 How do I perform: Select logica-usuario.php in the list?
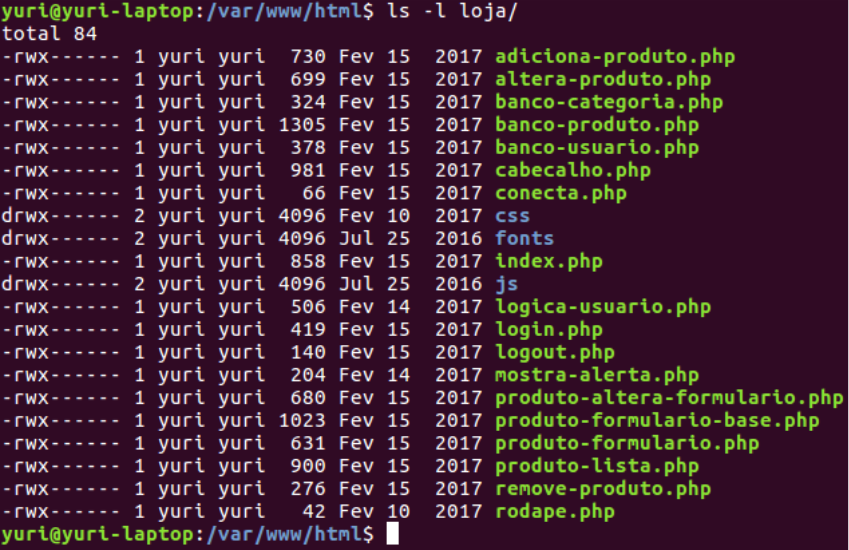[602, 307]
